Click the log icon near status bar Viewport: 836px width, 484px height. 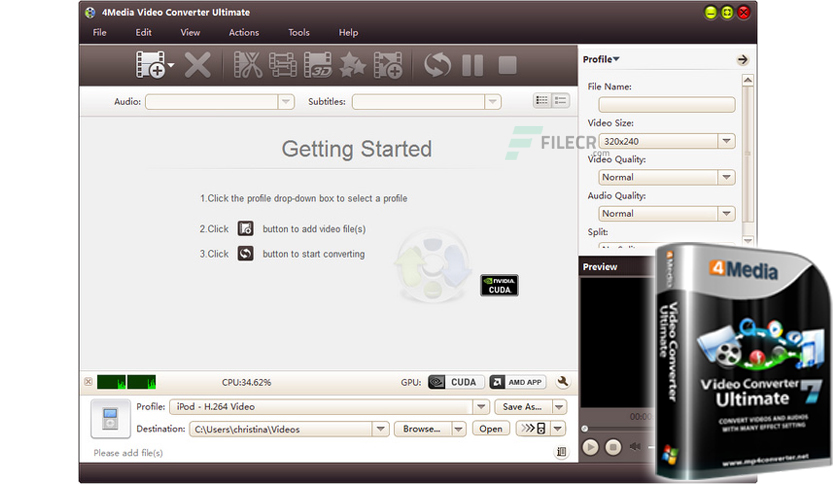[x=561, y=452]
